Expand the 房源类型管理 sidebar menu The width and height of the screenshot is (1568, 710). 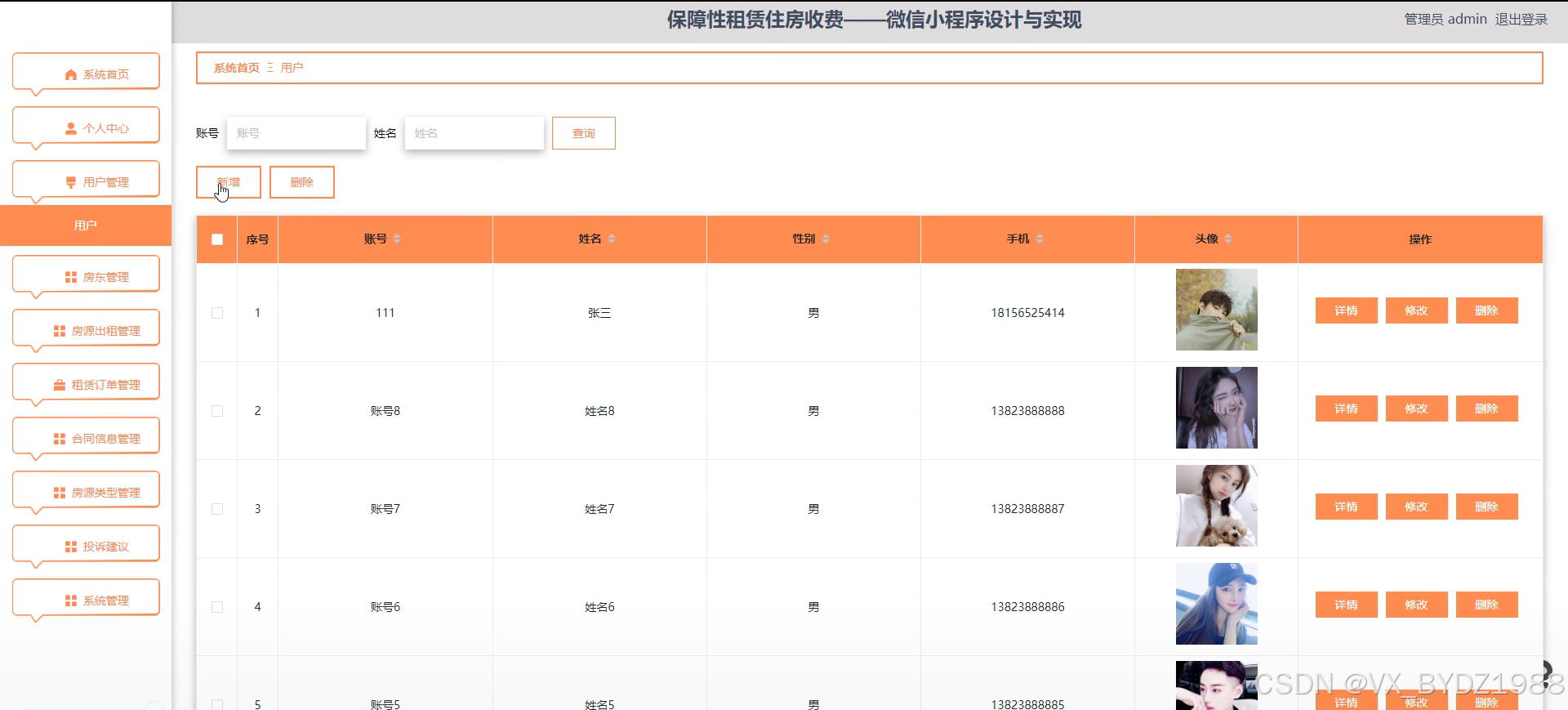86,492
